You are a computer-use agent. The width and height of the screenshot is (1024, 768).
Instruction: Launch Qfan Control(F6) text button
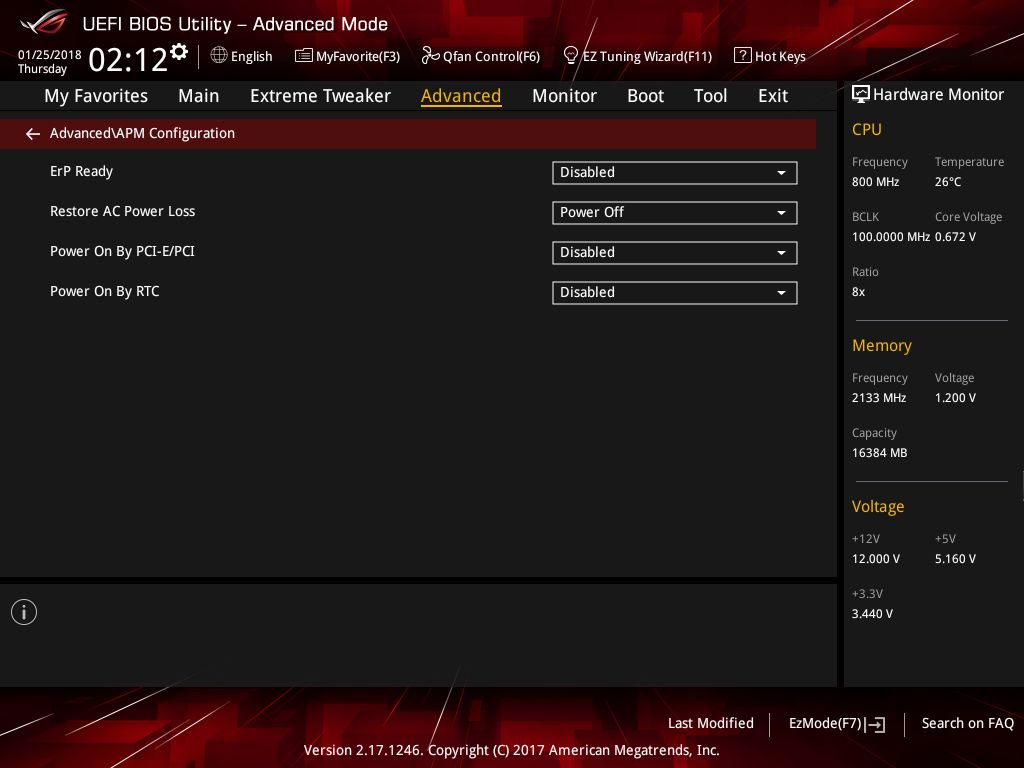(x=491, y=57)
